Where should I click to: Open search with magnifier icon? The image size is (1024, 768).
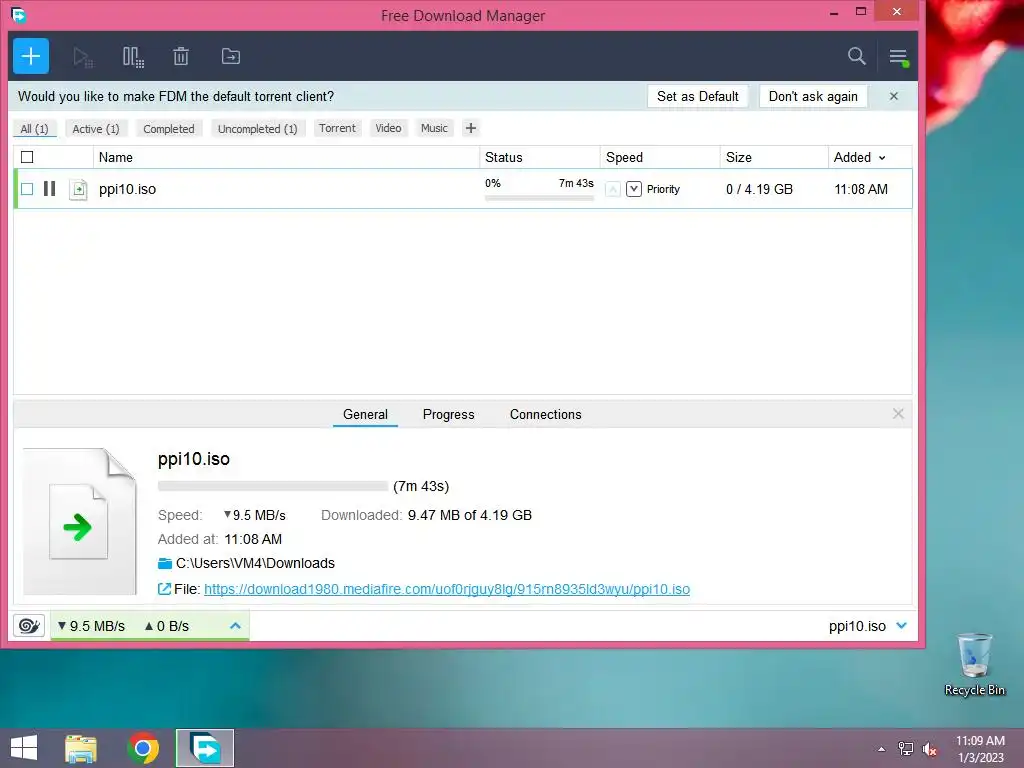[857, 56]
